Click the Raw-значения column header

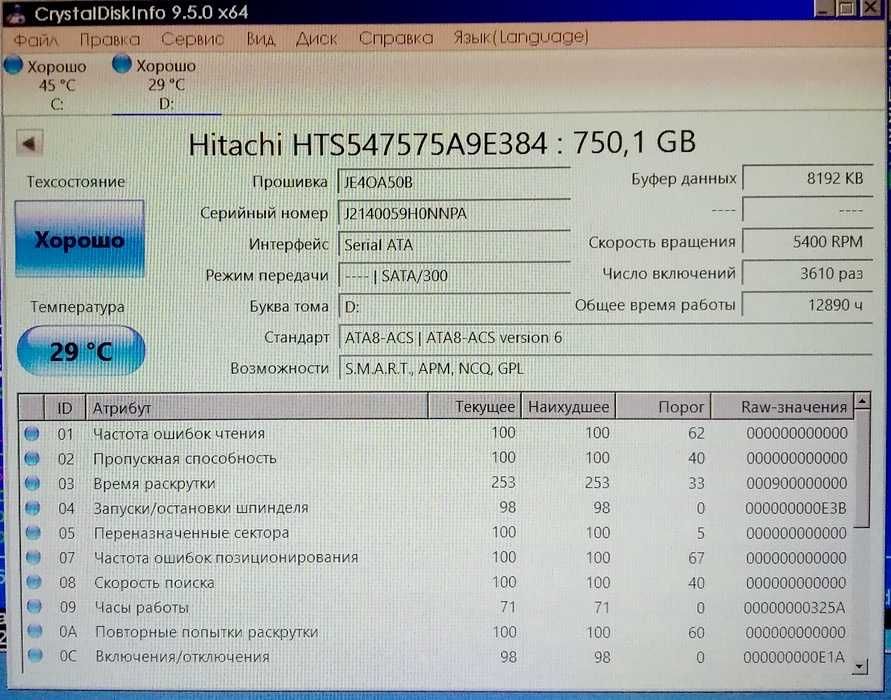tap(782, 406)
